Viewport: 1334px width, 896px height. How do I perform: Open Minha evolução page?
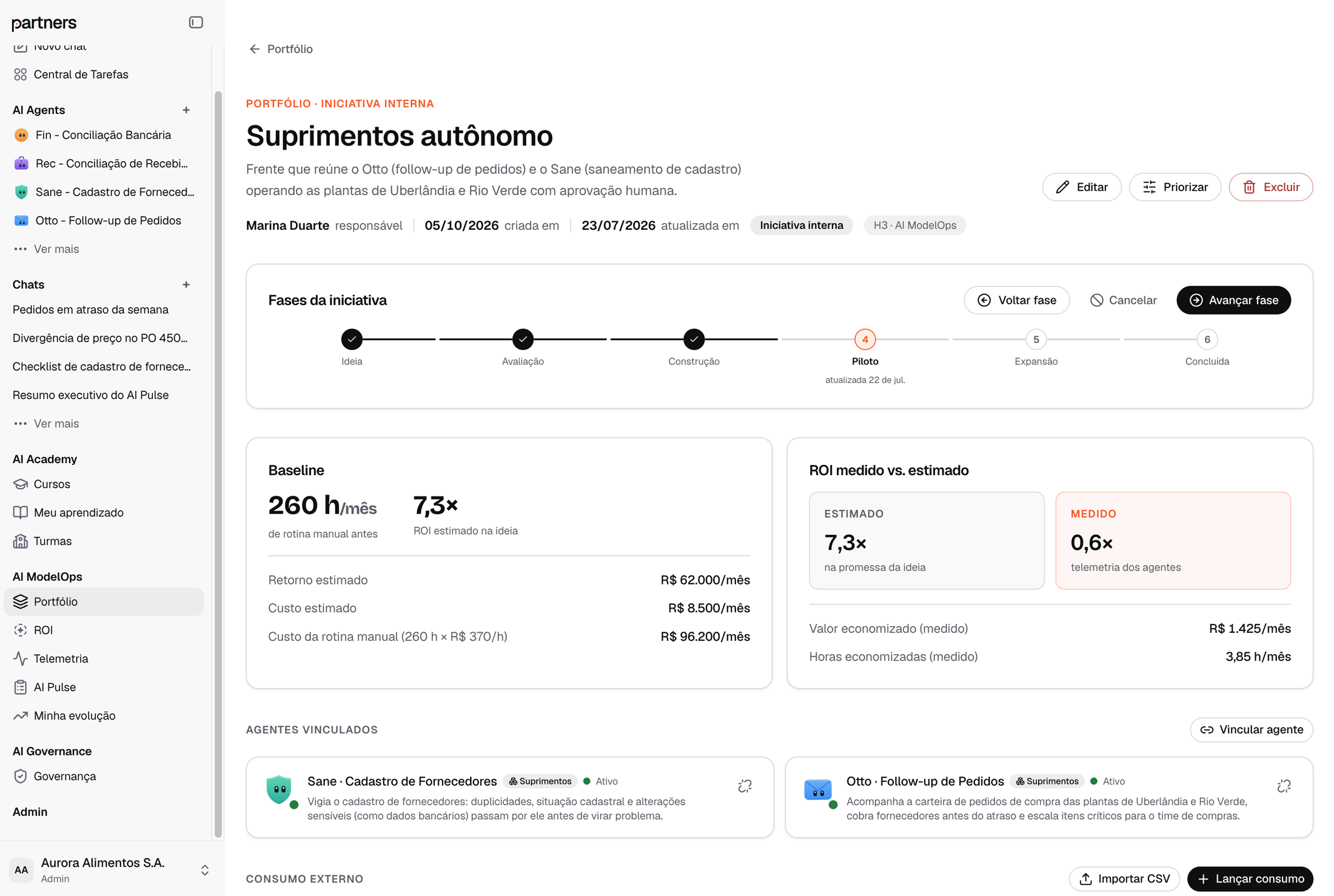click(103, 716)
